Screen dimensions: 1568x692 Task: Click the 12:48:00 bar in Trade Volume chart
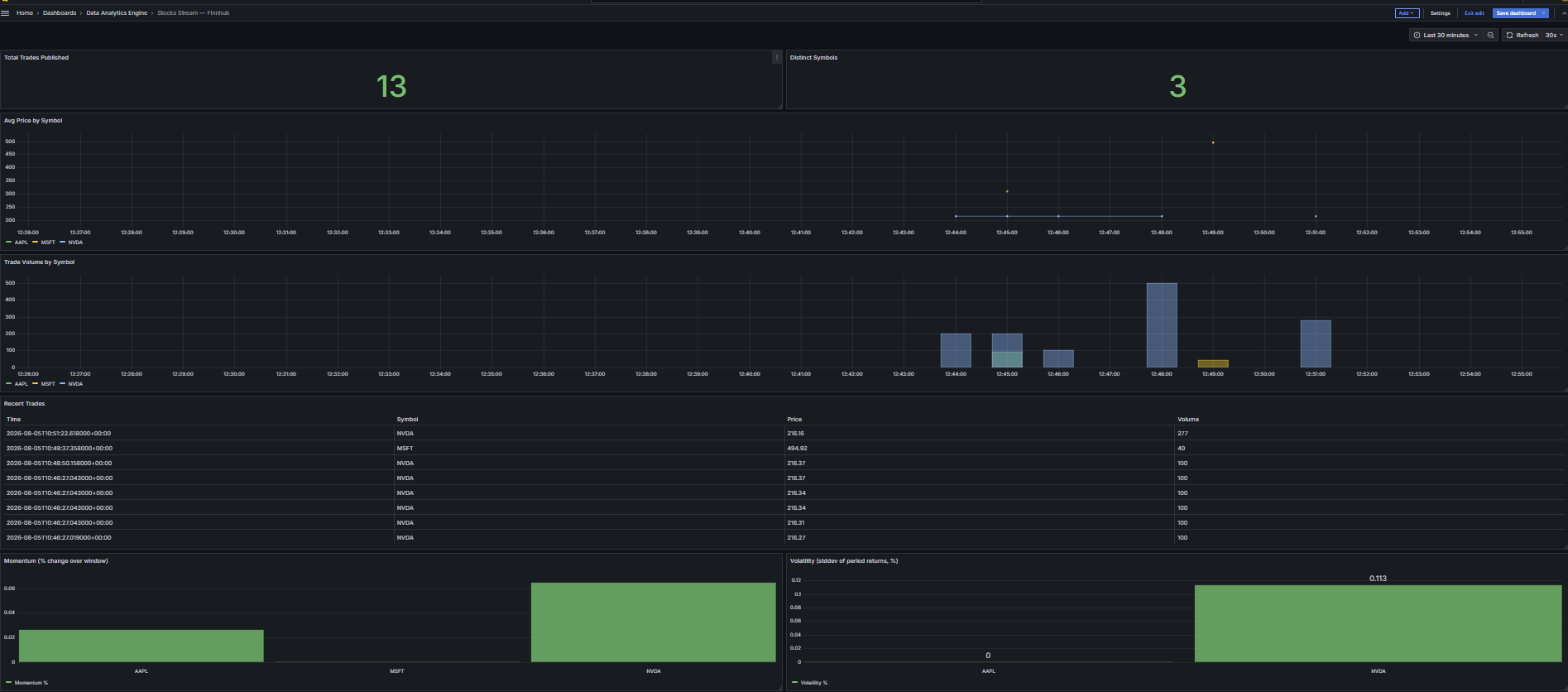point(1162,325)
